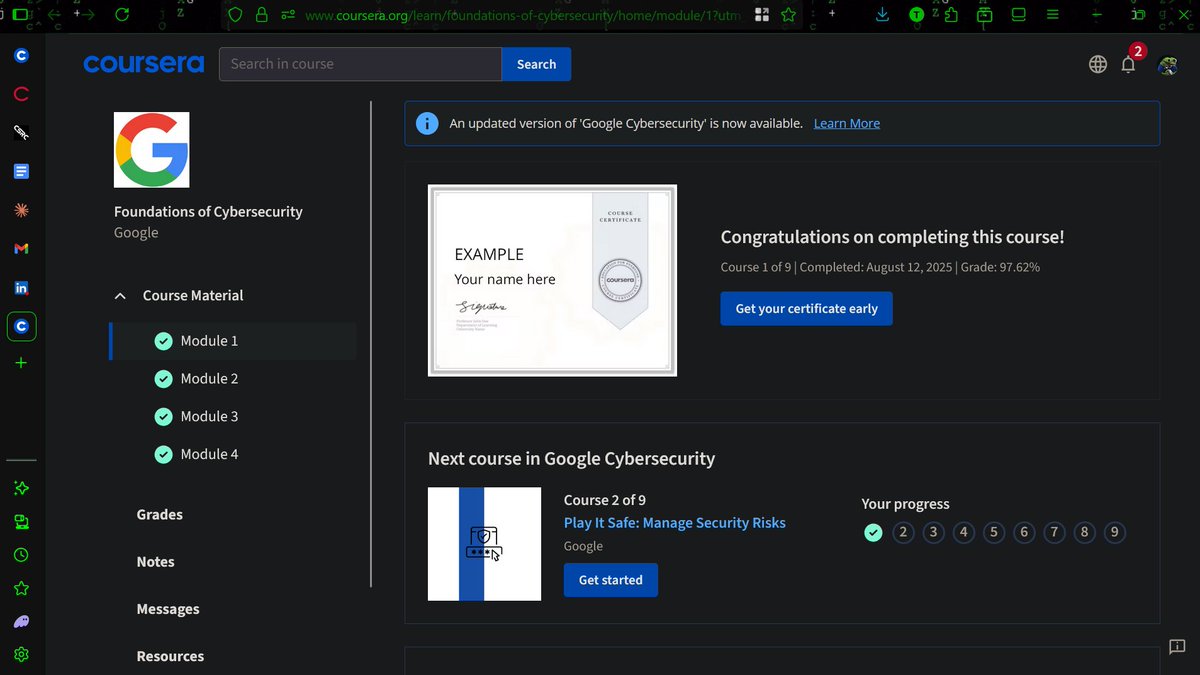Open the sparkle AI sidebar icon
Screen dimensions: 1200x675
coord(21,488)
